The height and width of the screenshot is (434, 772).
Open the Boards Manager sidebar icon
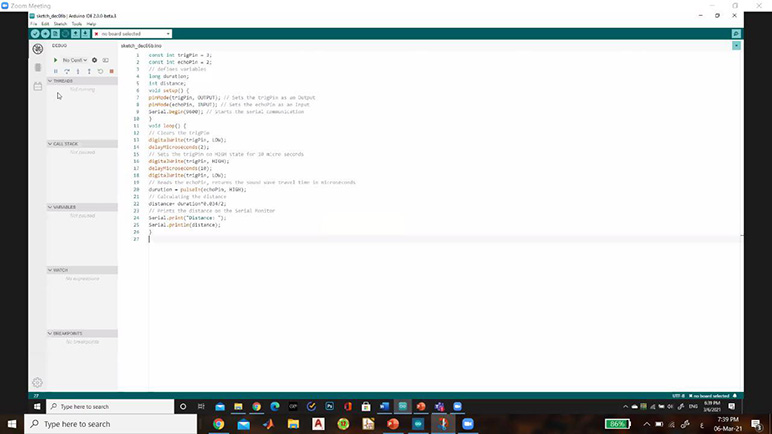pos(38,67)
